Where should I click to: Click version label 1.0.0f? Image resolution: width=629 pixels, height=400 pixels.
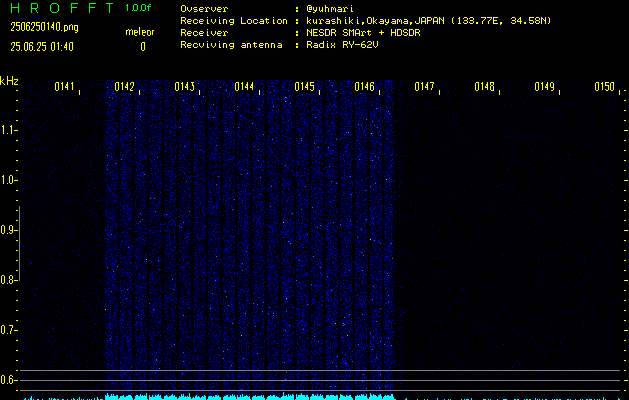[138, 8]
